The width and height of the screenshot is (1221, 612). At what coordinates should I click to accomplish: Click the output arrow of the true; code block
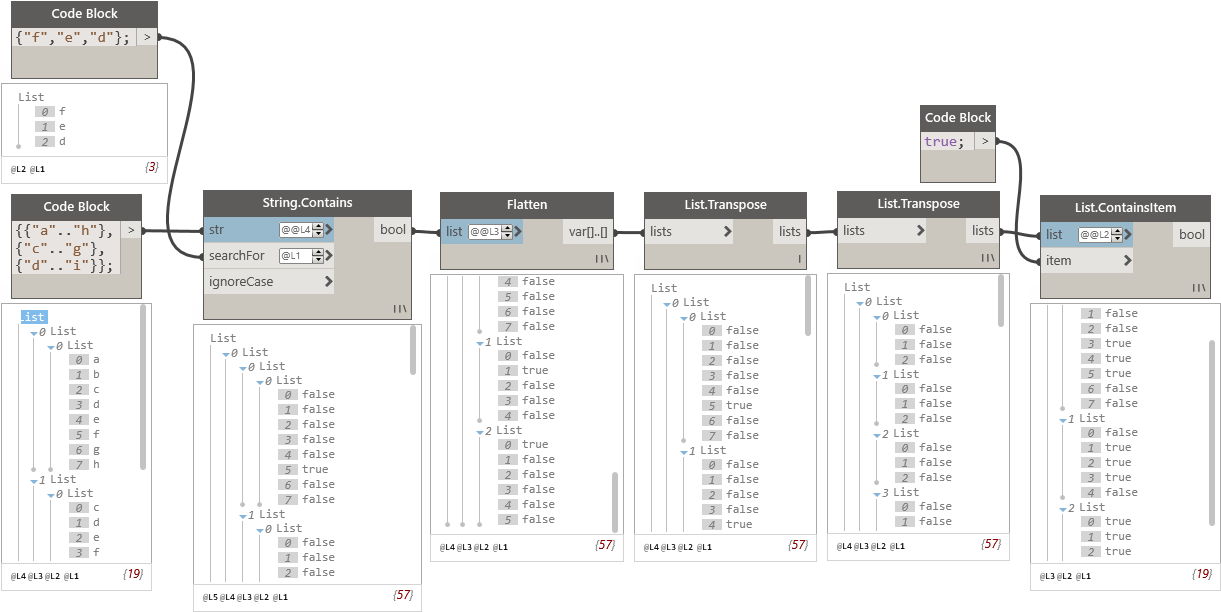coord(985,141)
